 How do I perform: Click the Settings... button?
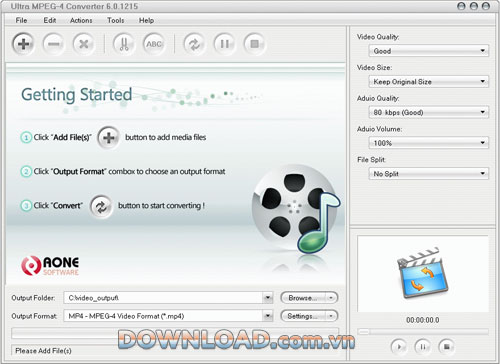303,316
